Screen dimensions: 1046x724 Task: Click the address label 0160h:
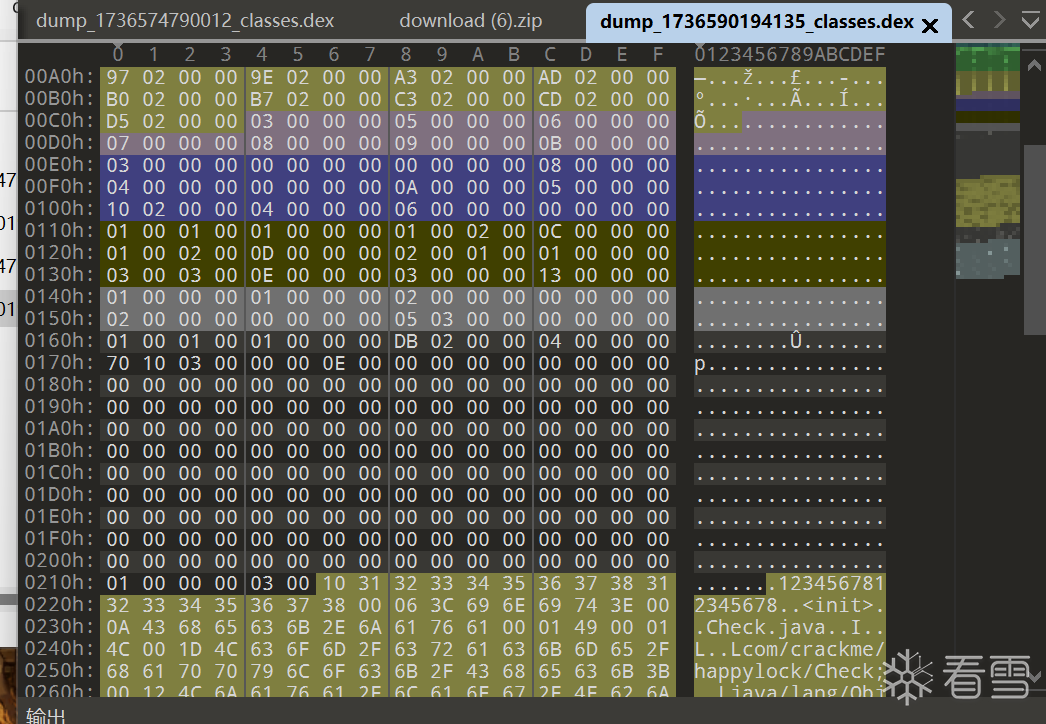(59, 341)
